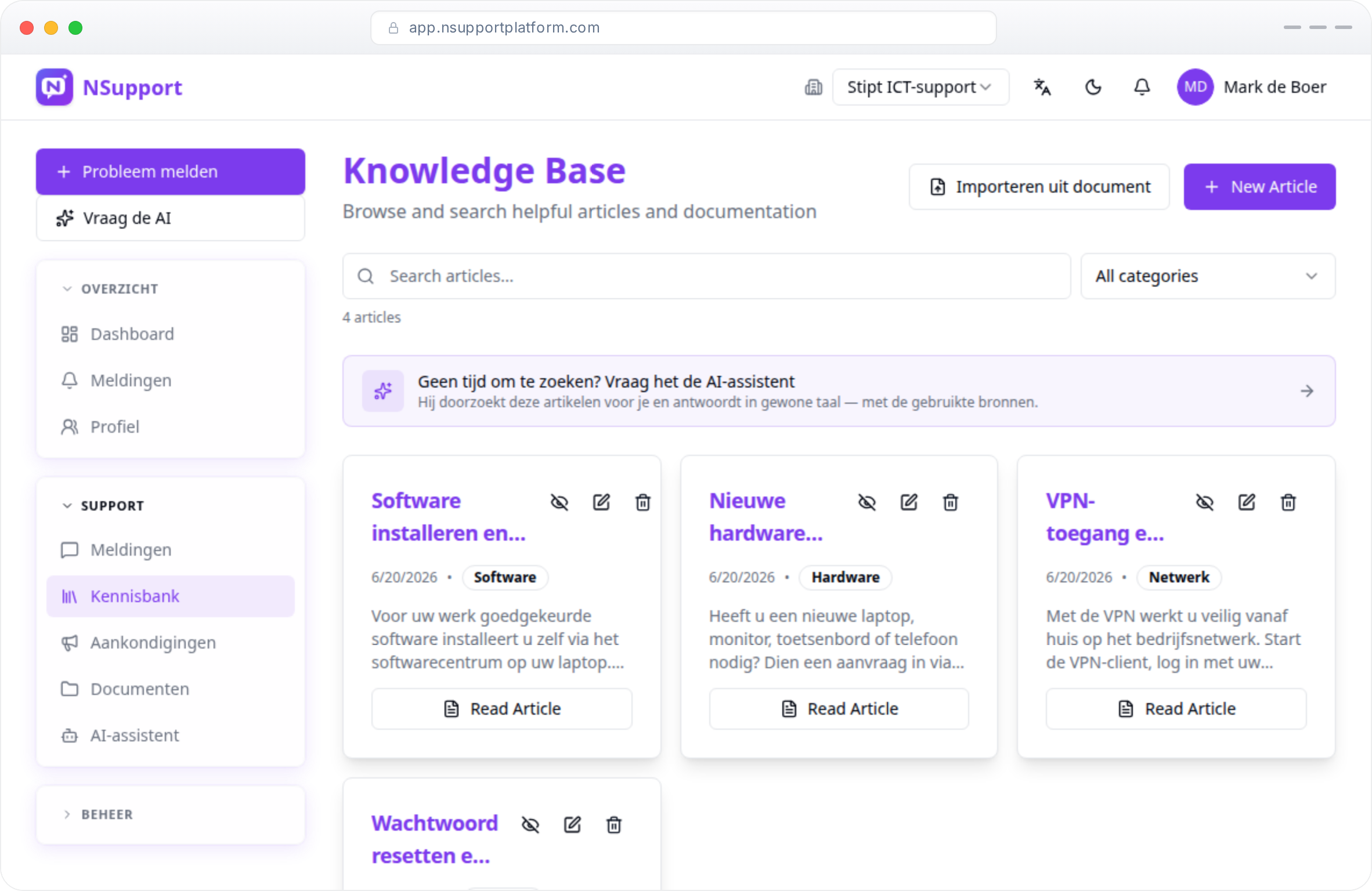This screenshot has height=891, width=1372.
Task: Click Importeren uit document button
Action: [x=1039, y=187]
